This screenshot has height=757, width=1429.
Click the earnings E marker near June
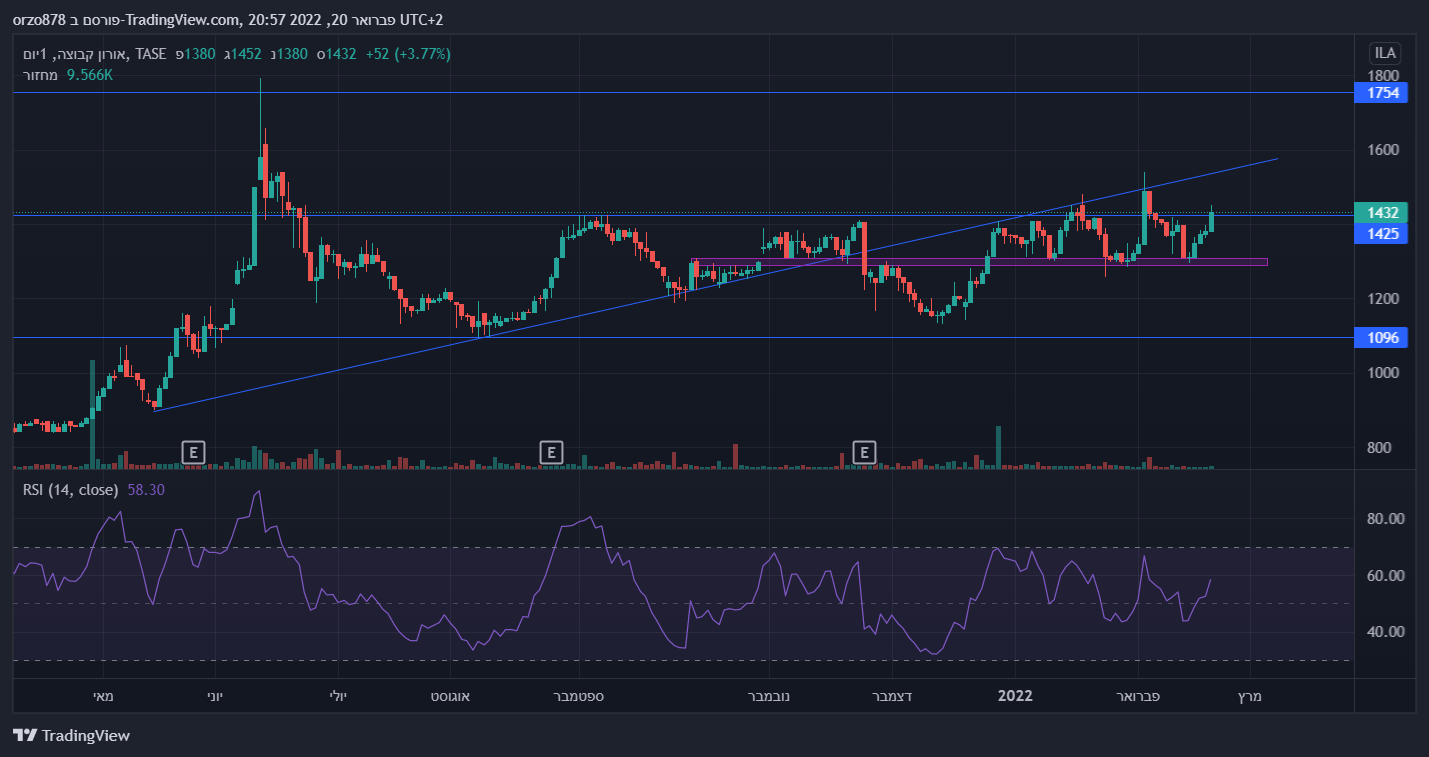tap(193, 452)
